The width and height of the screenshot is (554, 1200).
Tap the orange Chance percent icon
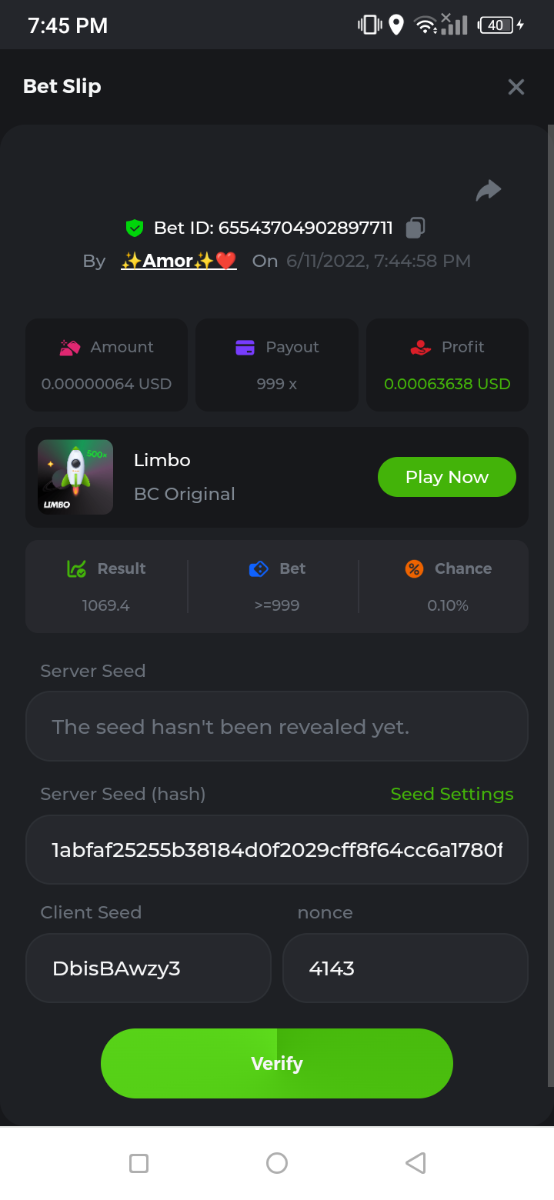[414, 568]
